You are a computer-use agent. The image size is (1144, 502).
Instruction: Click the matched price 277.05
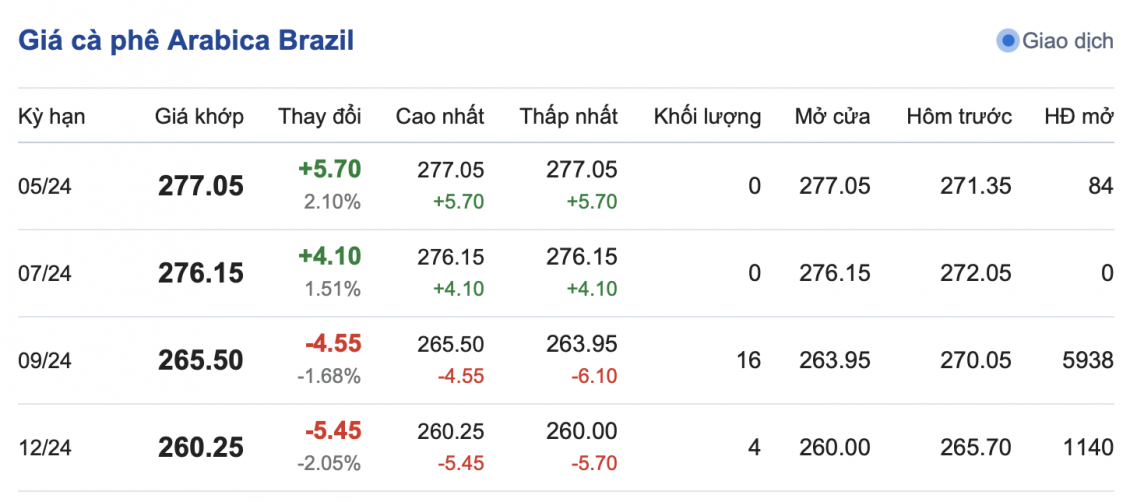(x=200, y=186)
